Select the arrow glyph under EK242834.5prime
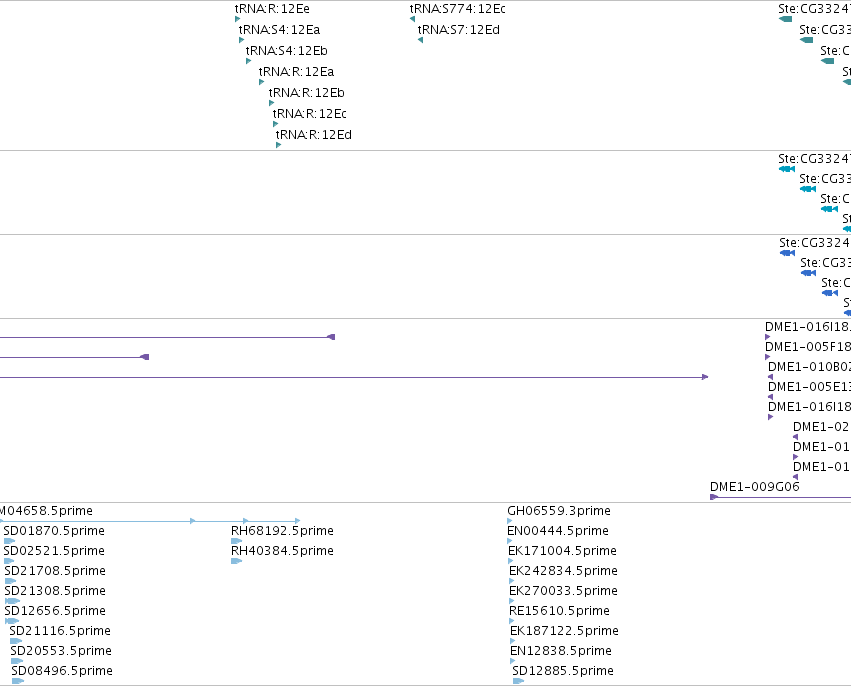851x686 pixels. (511, 581)
